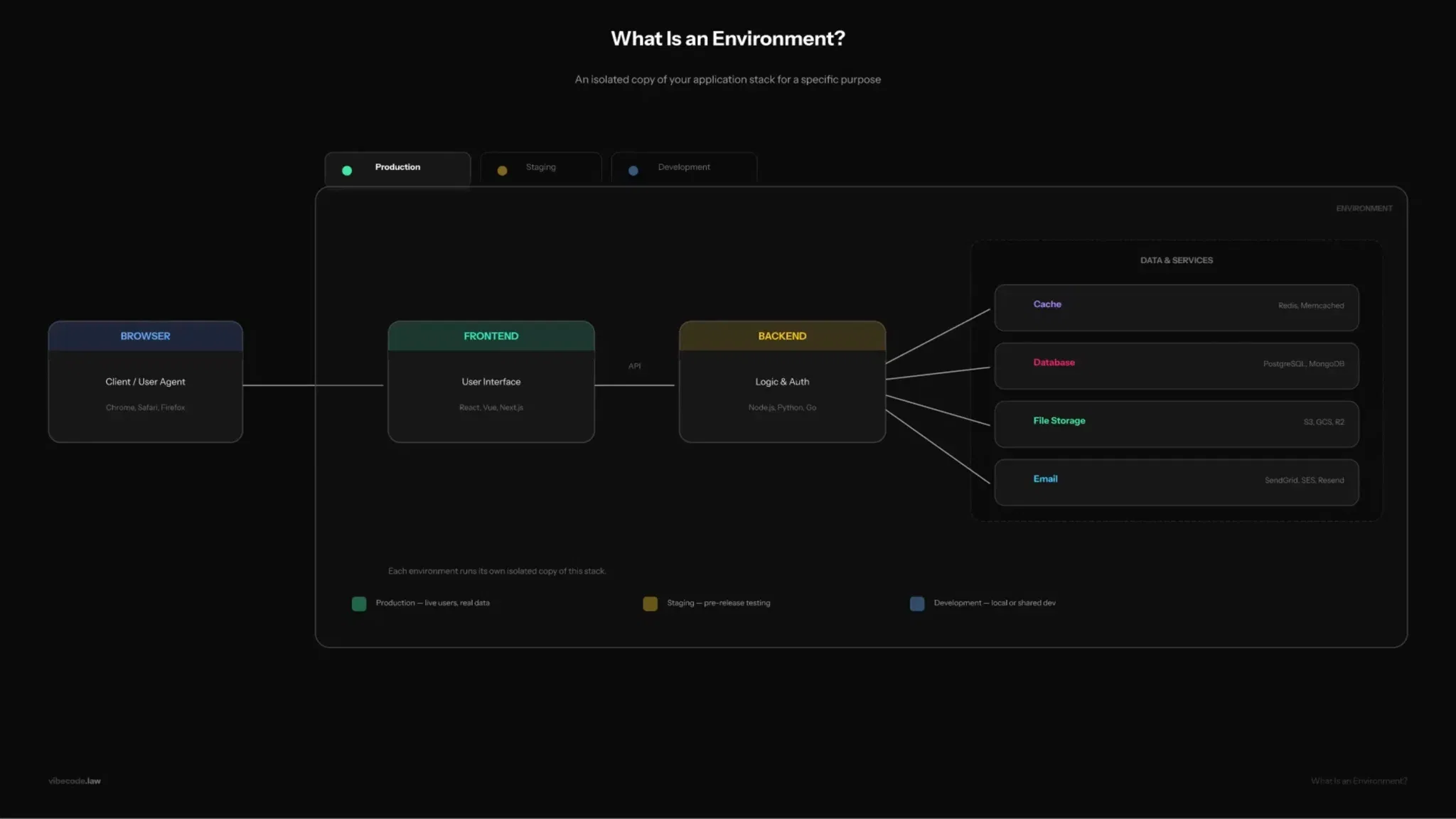
Task: Click the yellow Staging legend swatch
Action: (x=650, y=604)
